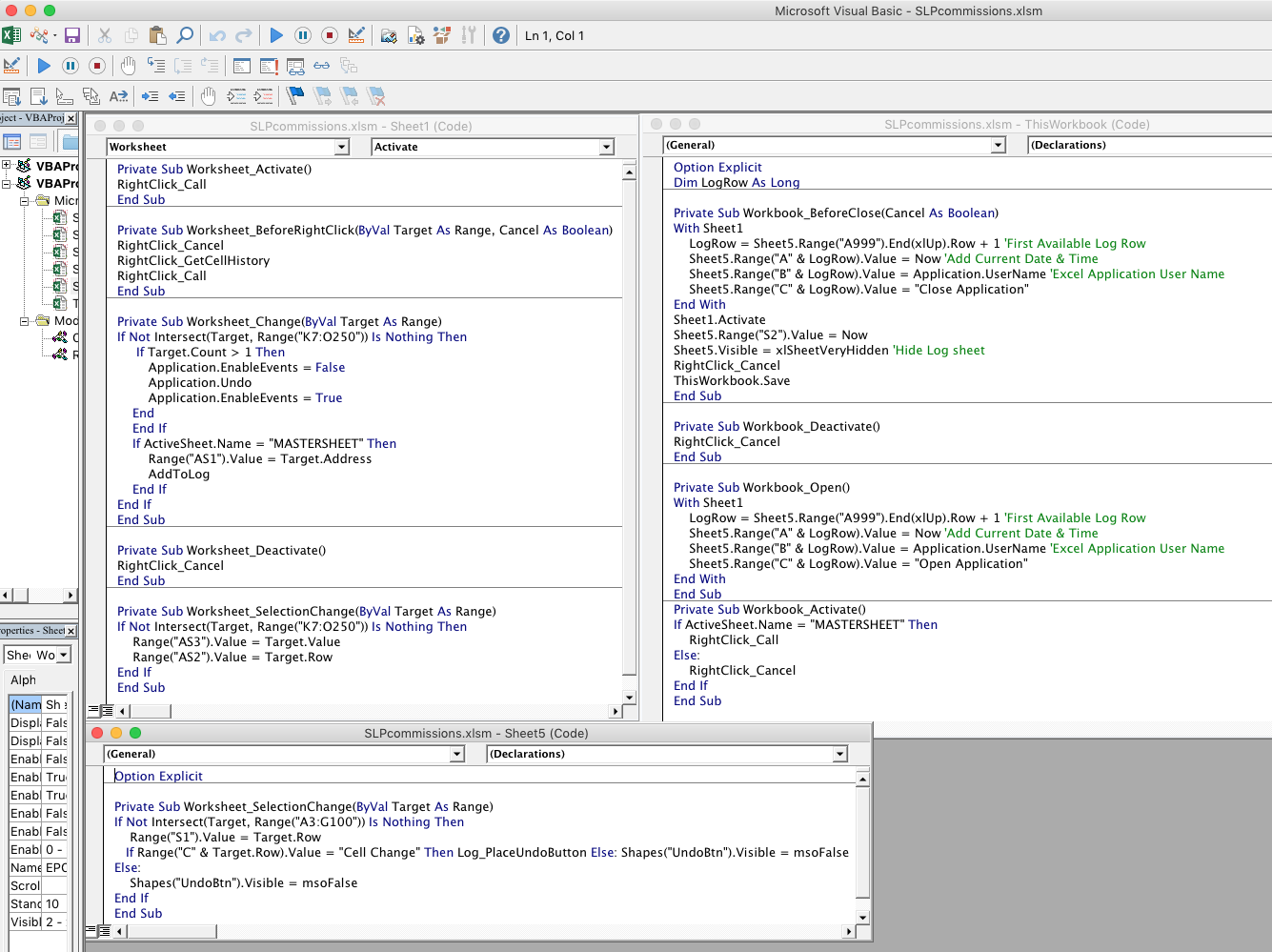Click the Sheet1 window horizontal scrollbar thumb
The width and height of the screenshot is (1272, 952).
tap(151, 711)
